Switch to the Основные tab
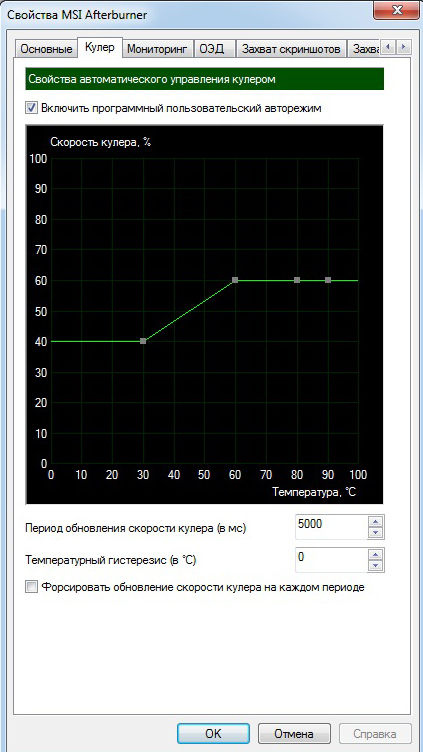Screen dimensions: 423x752 [x=47, y=49]
